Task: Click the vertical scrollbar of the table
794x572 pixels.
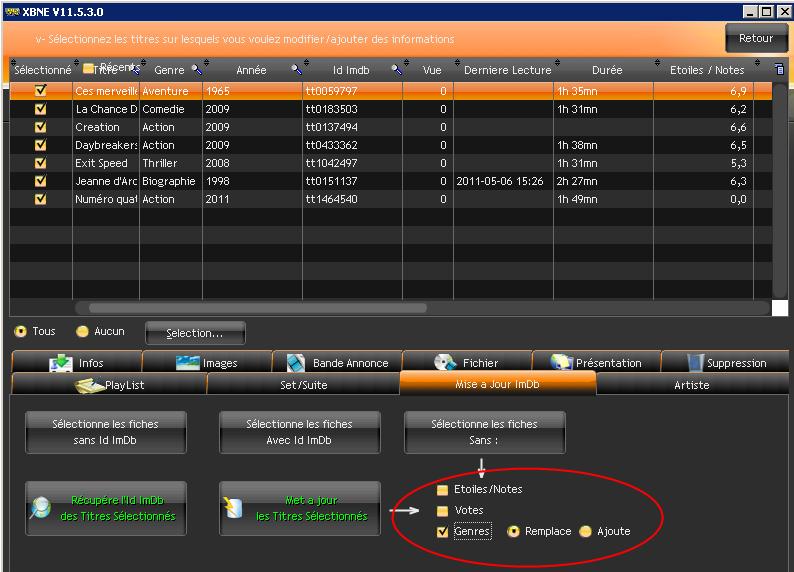Action: pyautogui.click(x=780, y=191)
